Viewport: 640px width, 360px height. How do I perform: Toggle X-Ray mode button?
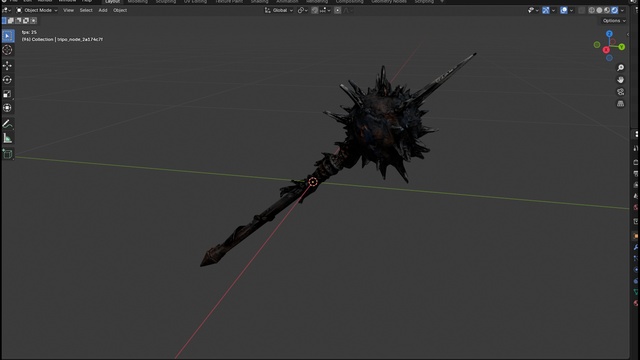(582, 10)
